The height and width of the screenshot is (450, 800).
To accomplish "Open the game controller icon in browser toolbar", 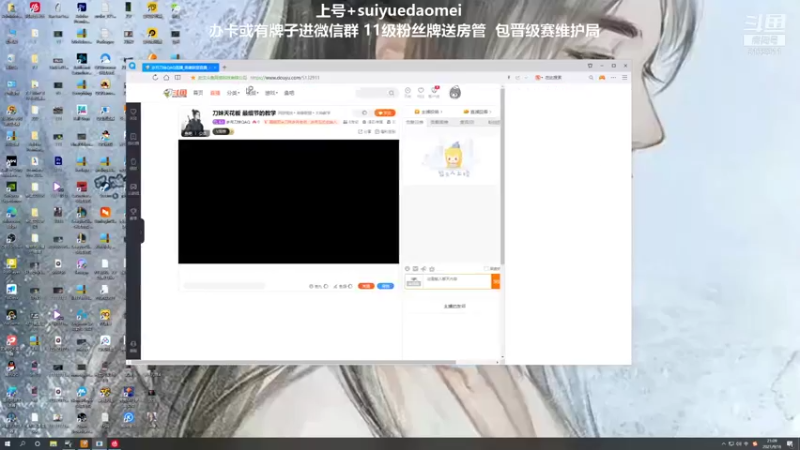I will (x=602, y=78).
